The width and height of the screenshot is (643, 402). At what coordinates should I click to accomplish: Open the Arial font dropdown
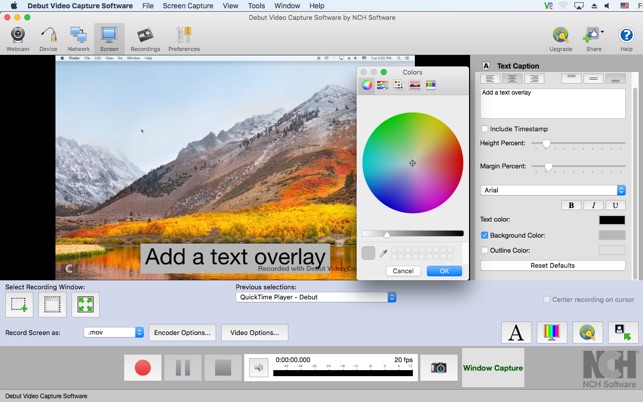tap(553, 190)
